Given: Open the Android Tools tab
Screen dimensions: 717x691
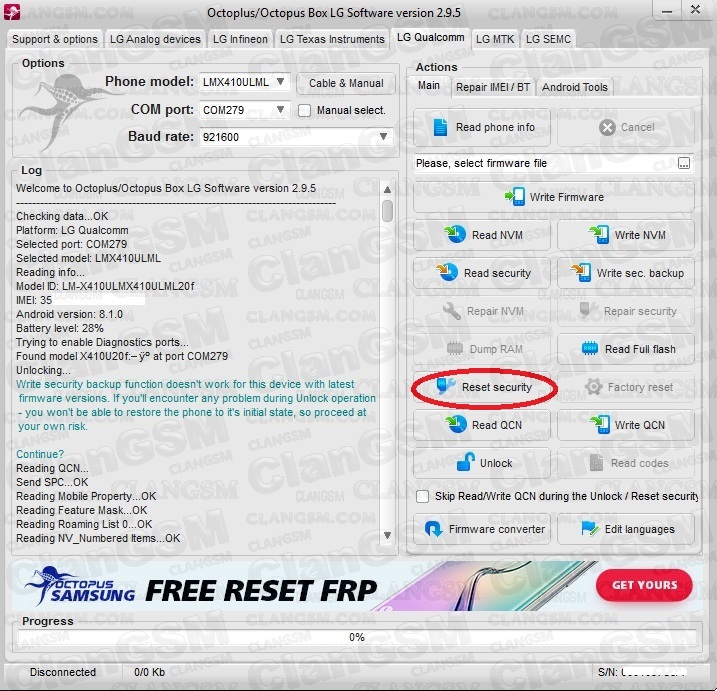Looking at the screenshot, I should point(575,87).
